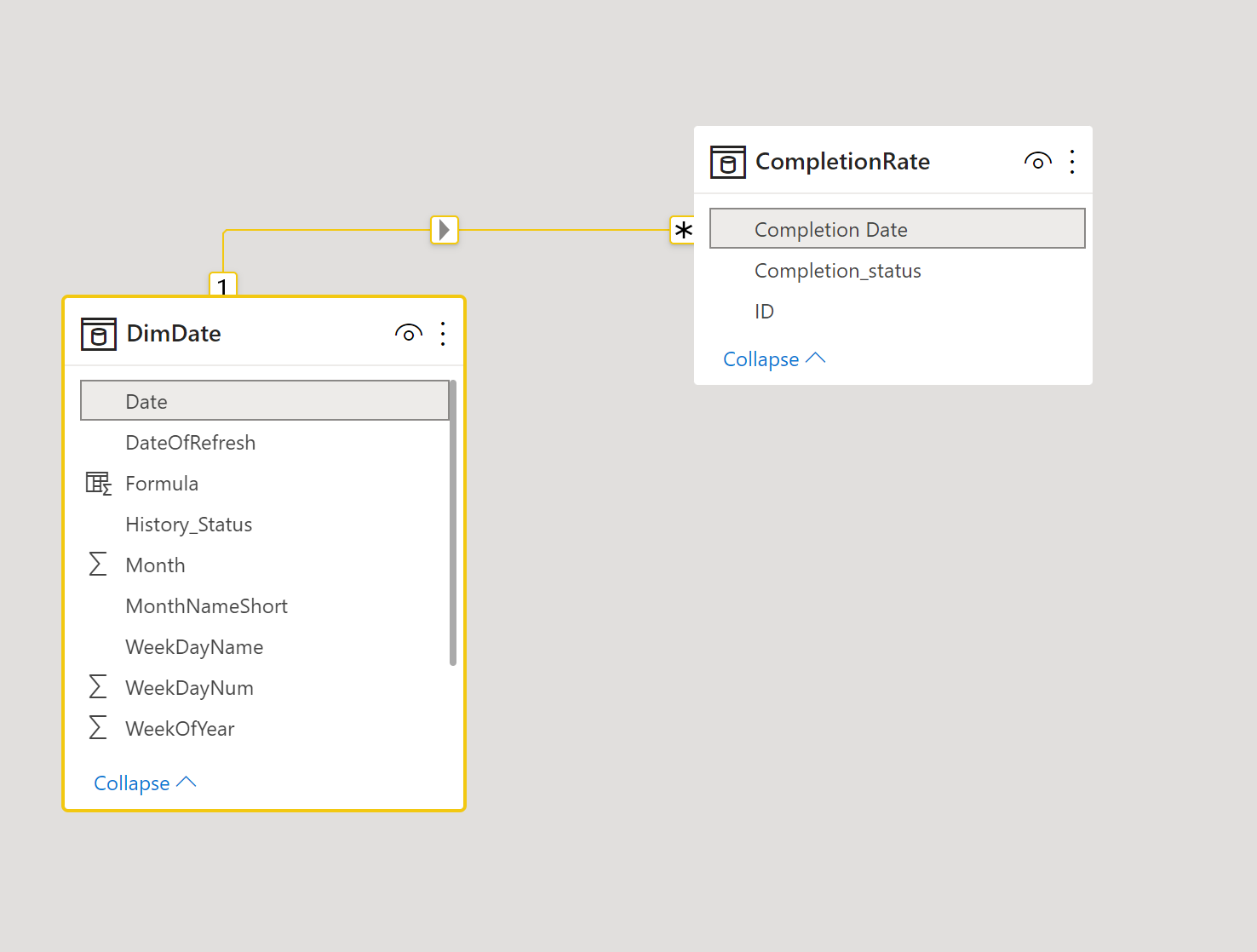Click the DimDate table title
The height and width of the screenshot is (952, 1257).
[x=174, y=334]
